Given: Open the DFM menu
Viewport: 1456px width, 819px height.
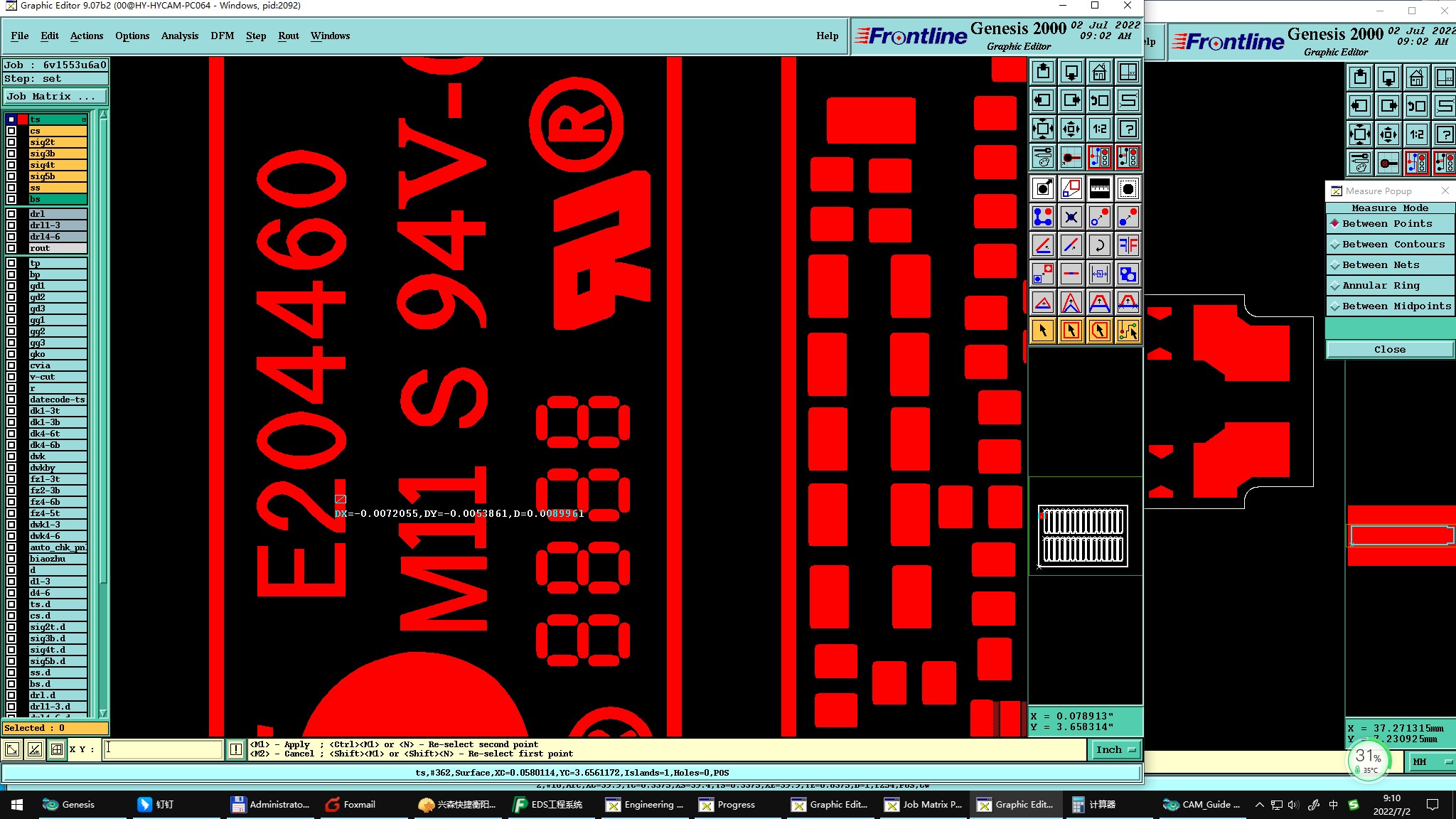Looking at the screenshot, I should click(x=223, y=36).
